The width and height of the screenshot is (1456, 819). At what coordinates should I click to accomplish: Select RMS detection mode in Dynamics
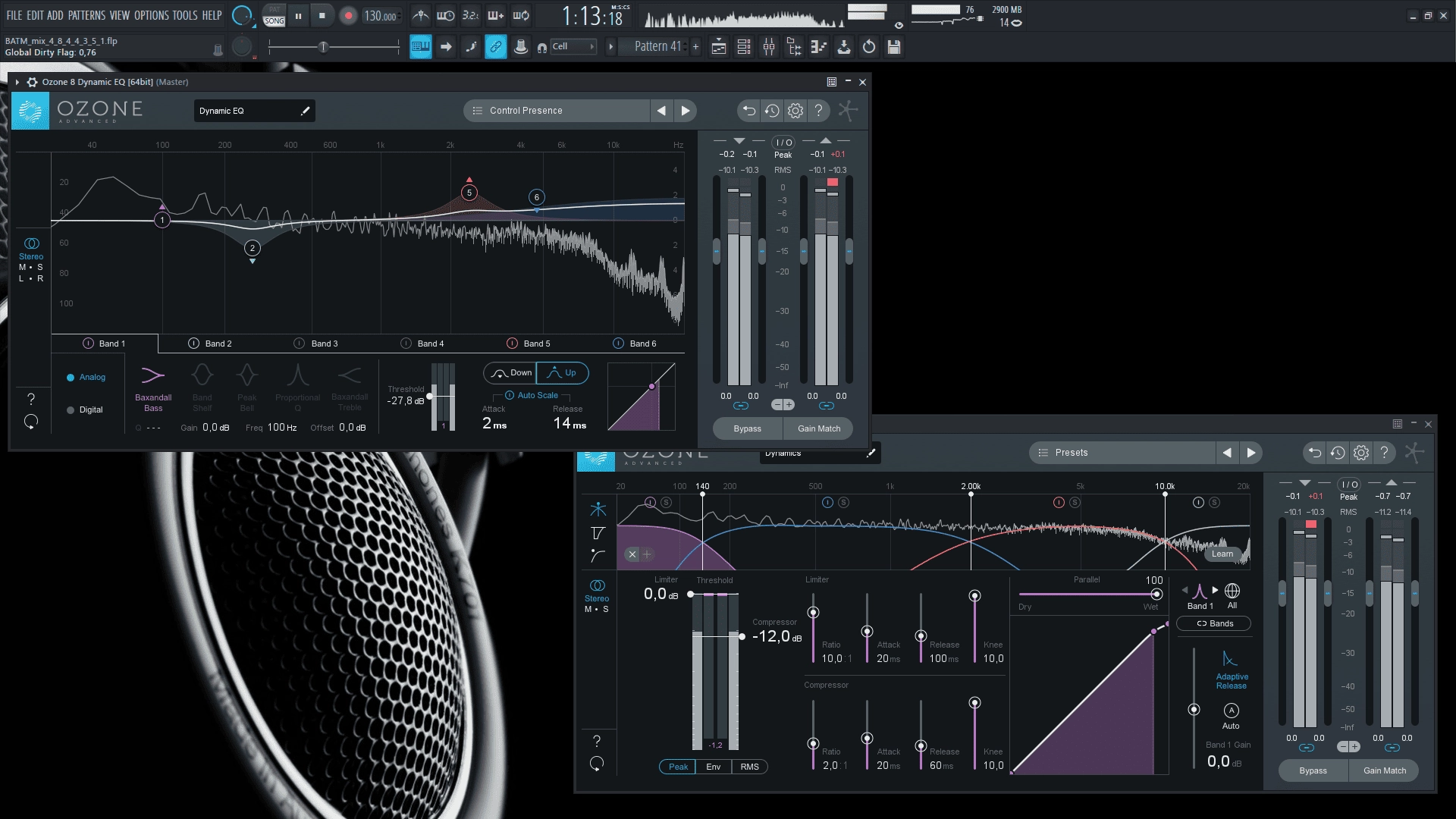click(750, 767)
